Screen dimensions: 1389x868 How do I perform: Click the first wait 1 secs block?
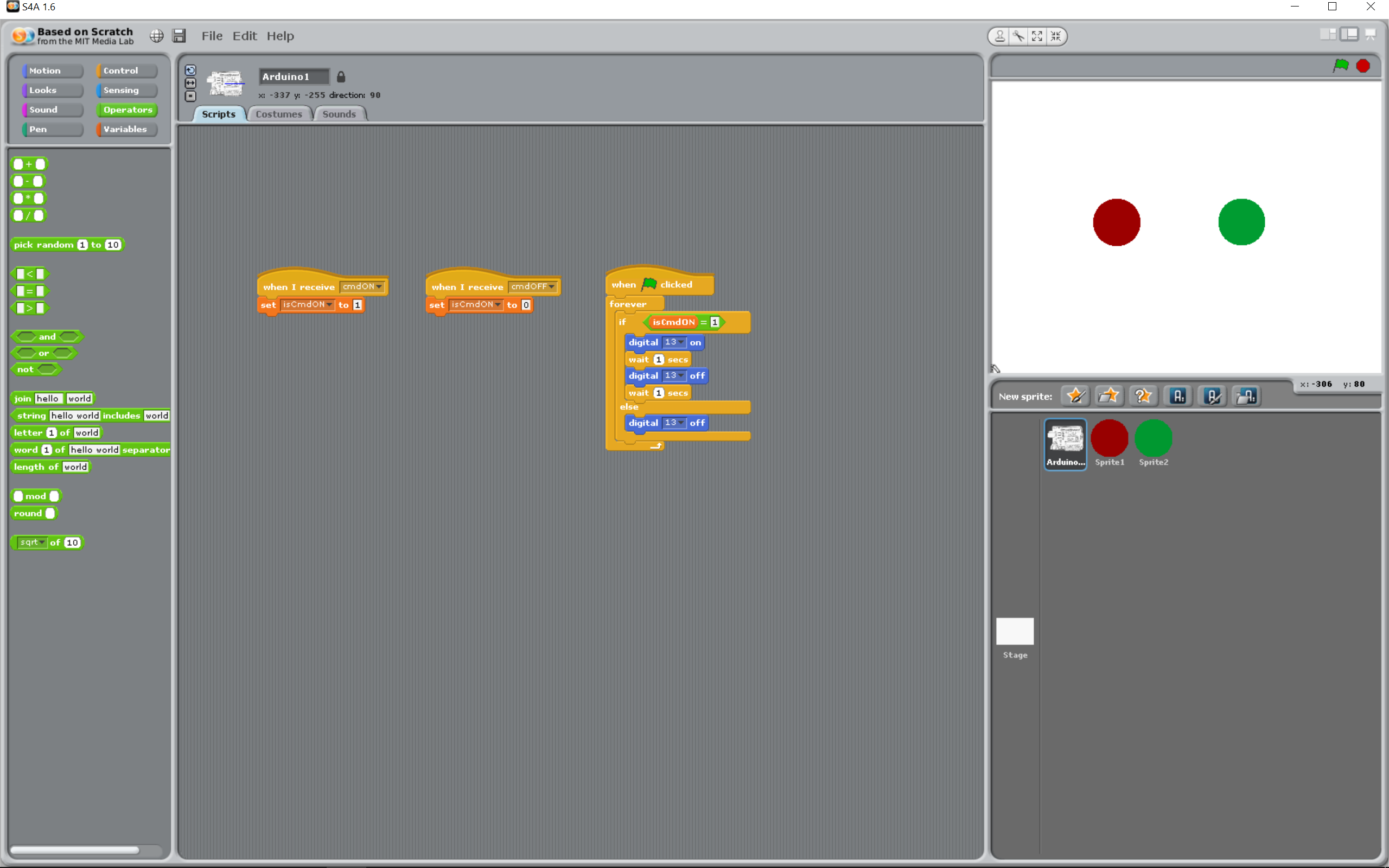[658, 359]
